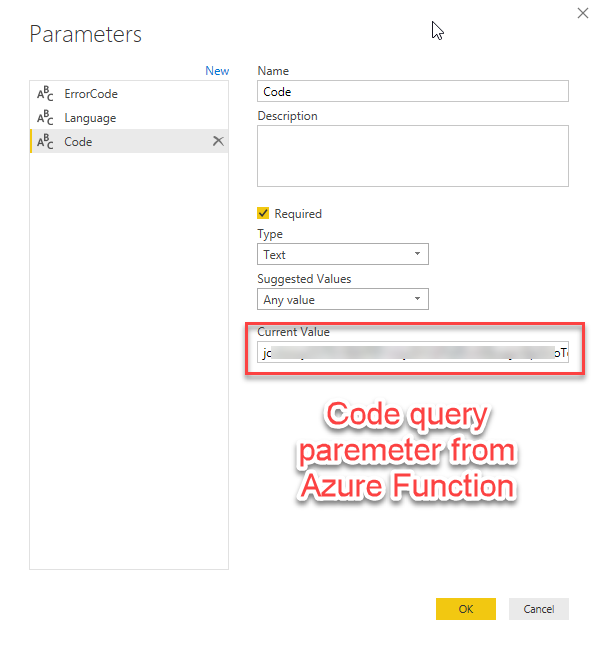This screenshot has height=649, width=599.
Task: Click the ABC text-type icon beside Language
Action: click(45, 118)
